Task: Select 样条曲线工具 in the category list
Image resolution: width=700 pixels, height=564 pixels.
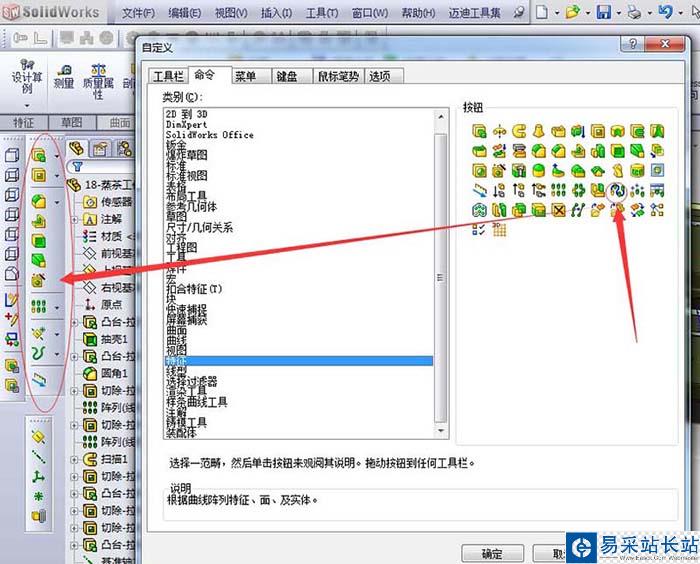Action: pyautogui.click(x=197, y=402)
